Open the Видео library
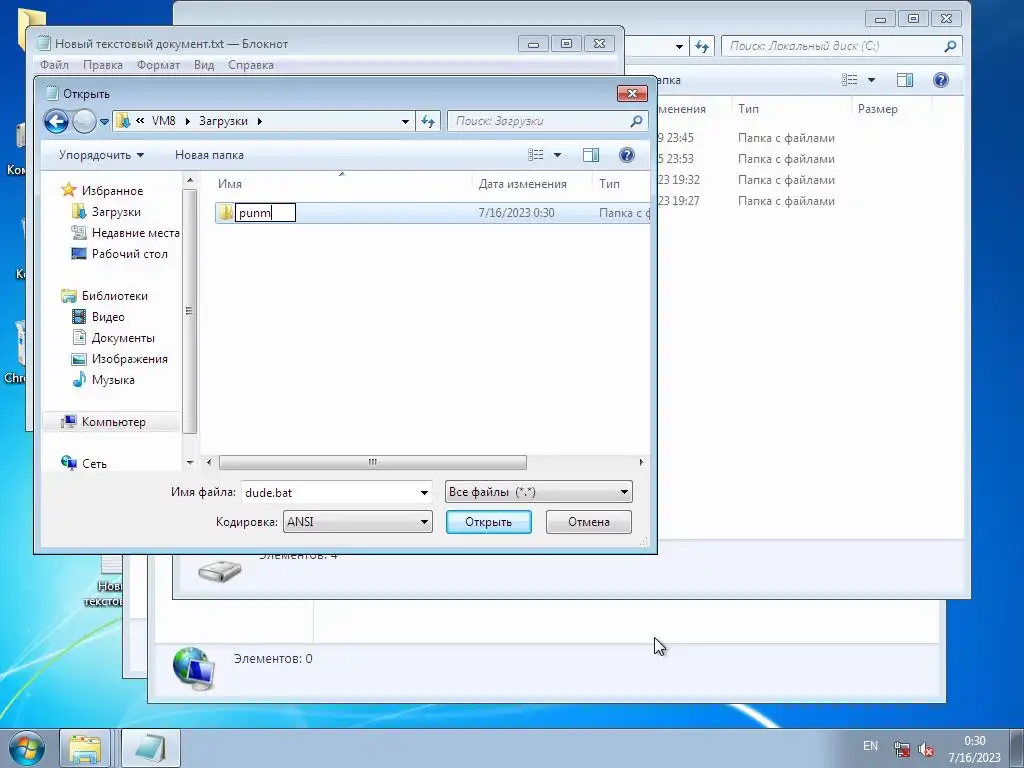This screenshot has height=768, width=1024. coord(108,317)
